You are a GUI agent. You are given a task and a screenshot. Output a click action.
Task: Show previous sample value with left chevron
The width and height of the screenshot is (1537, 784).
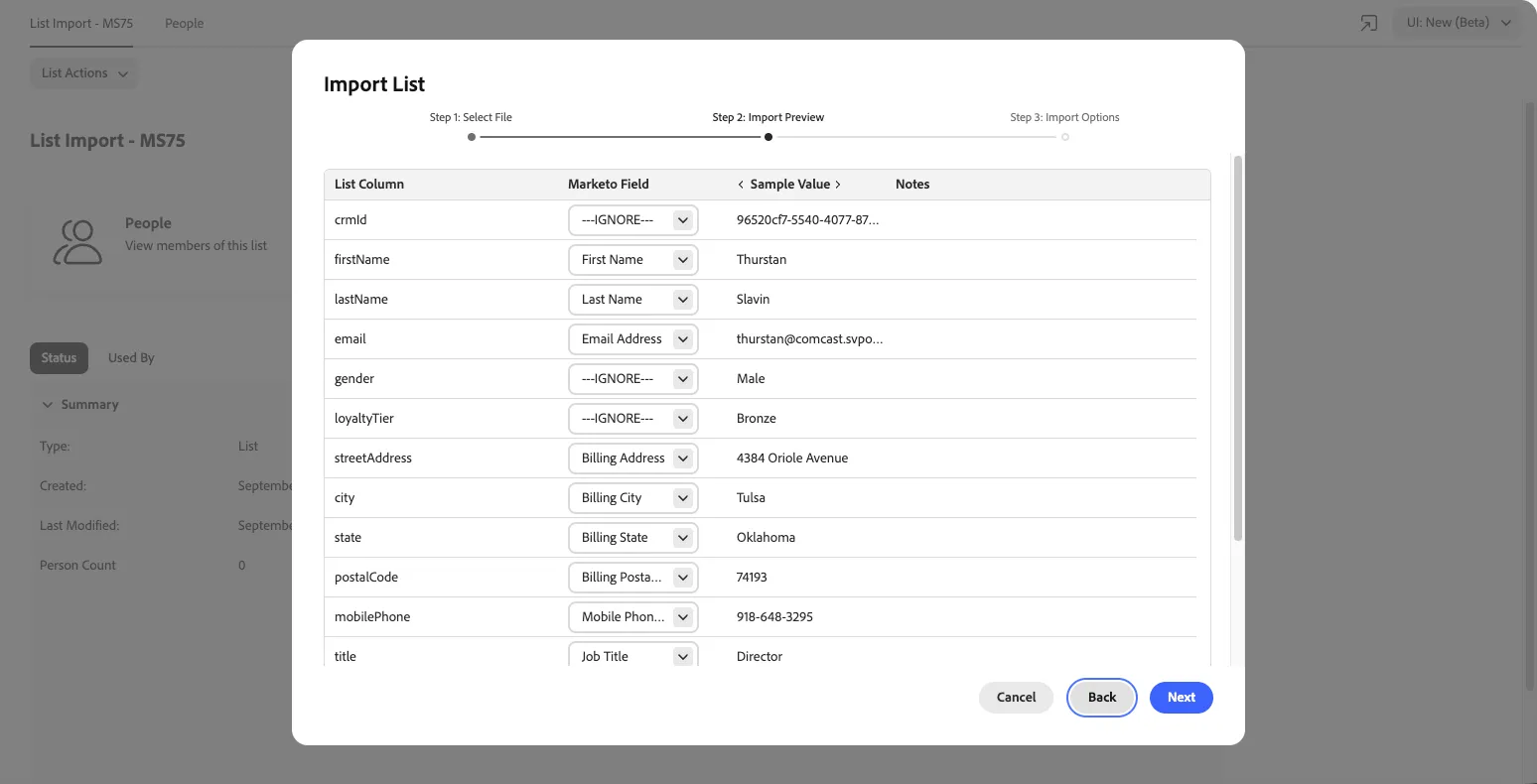coord(741,185)
